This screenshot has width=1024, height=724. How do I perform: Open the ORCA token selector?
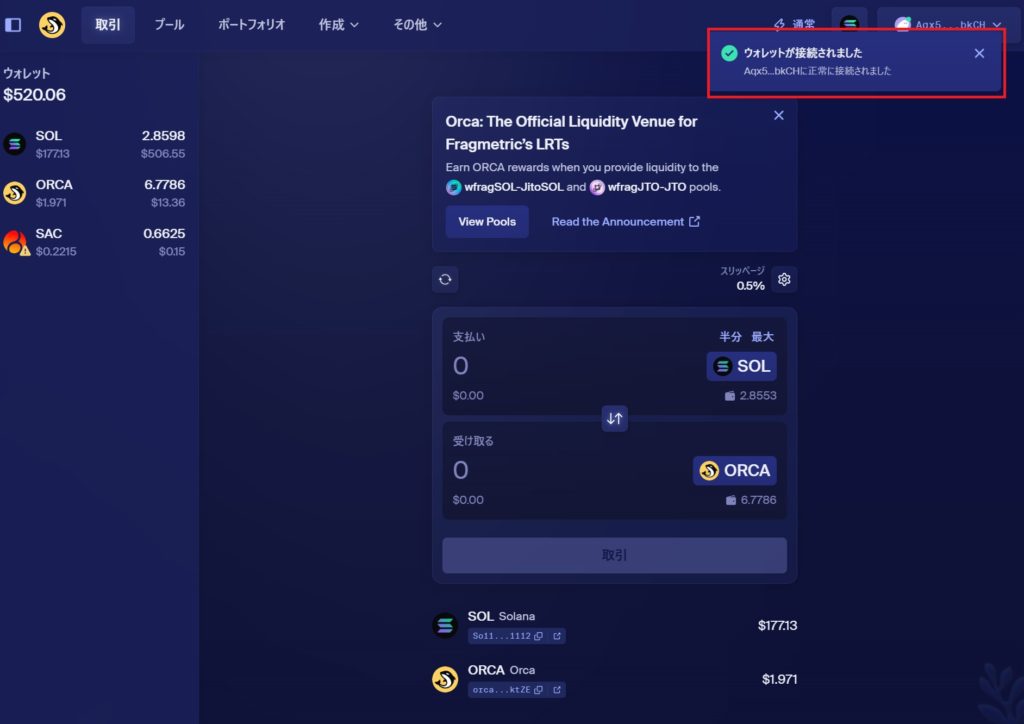[734, 471]
